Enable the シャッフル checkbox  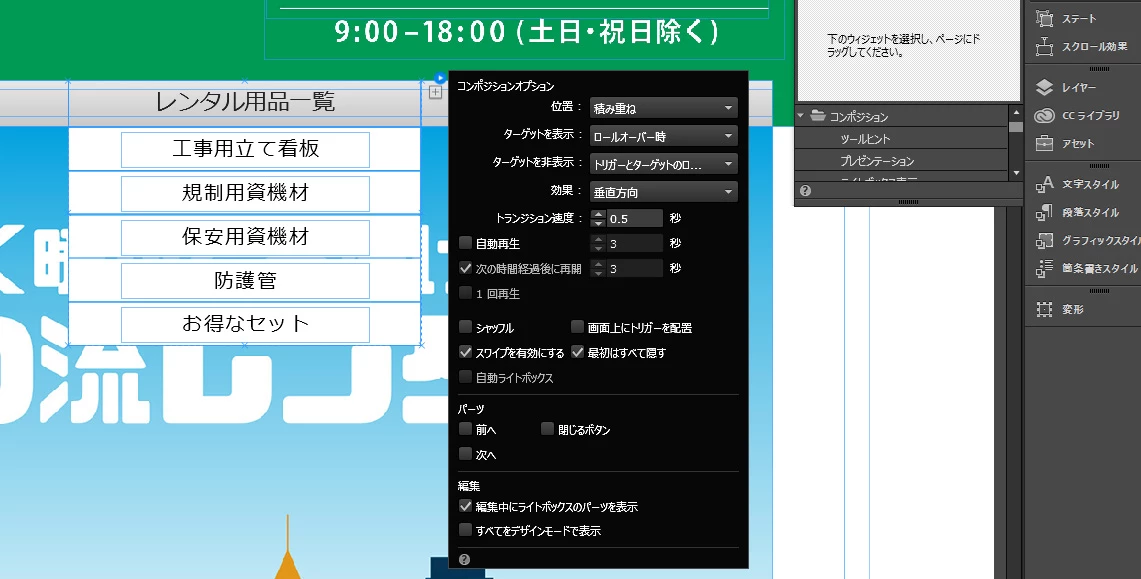point(466,327)
